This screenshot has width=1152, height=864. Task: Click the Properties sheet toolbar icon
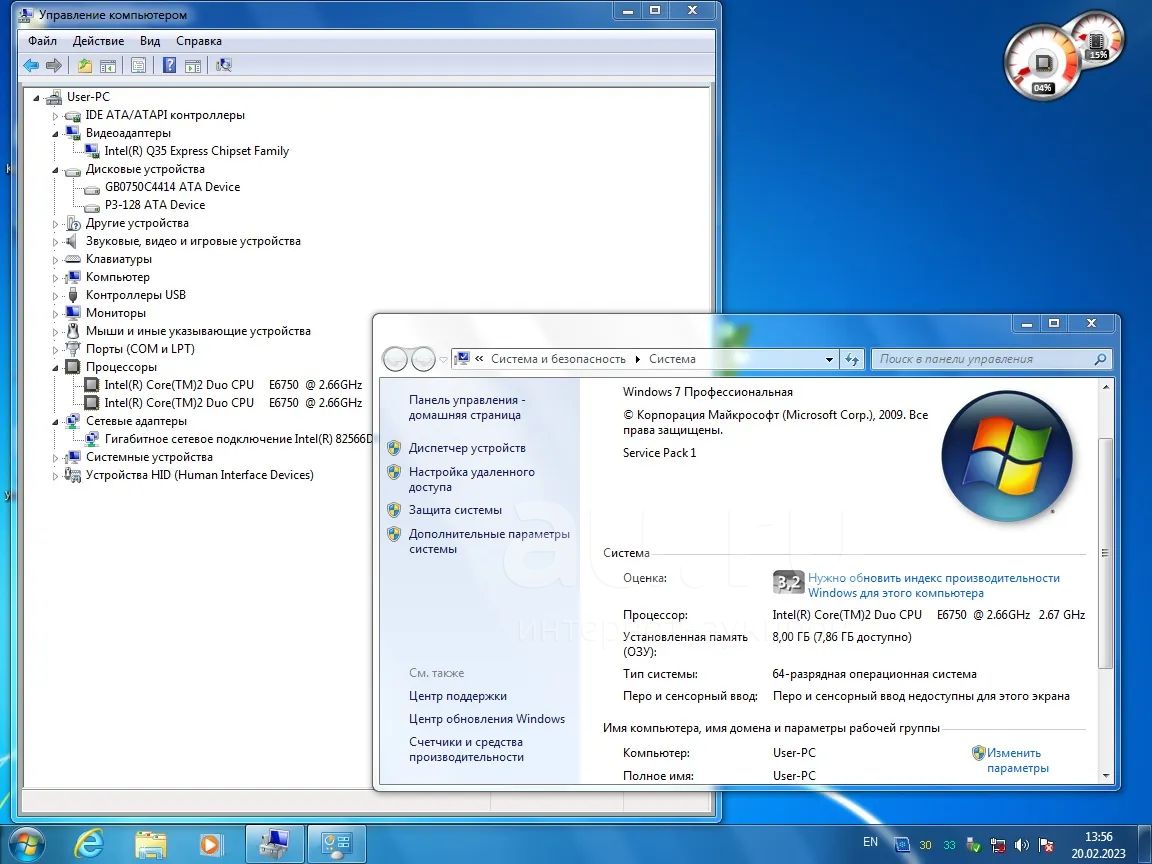(x=138, y=65)
